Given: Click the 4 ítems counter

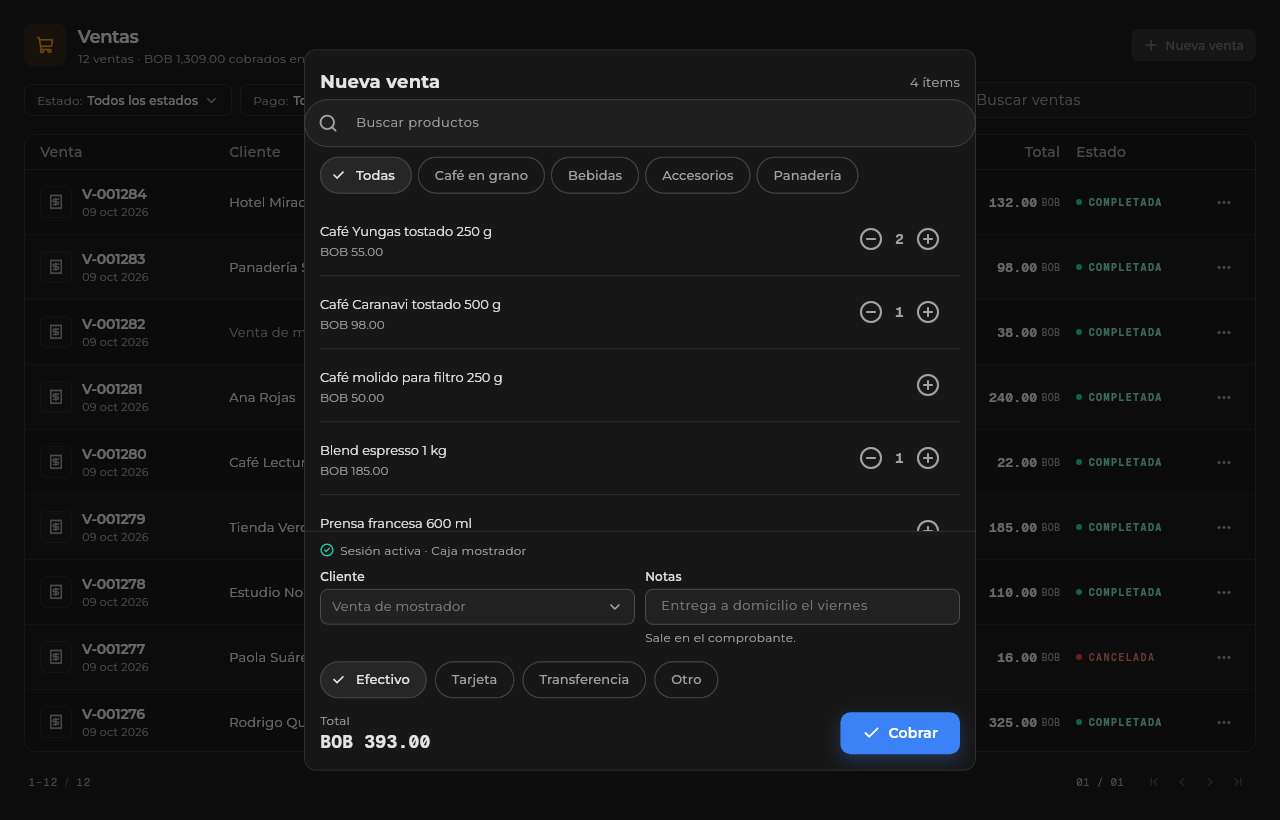Looking at the screenshot, I should point(935,82).
